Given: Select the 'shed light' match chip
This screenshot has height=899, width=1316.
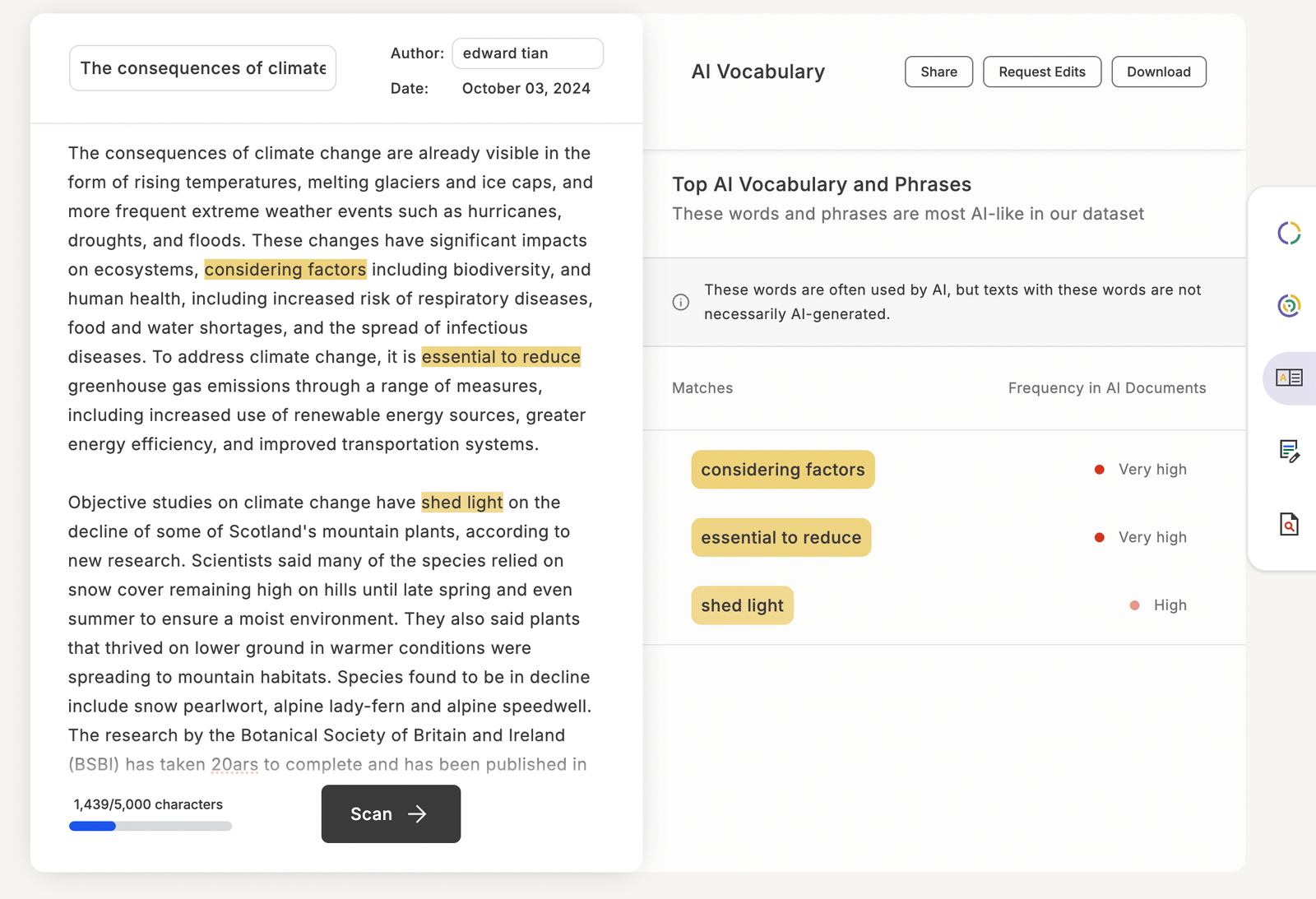Looking at the screenshot, I should point(742,606).
